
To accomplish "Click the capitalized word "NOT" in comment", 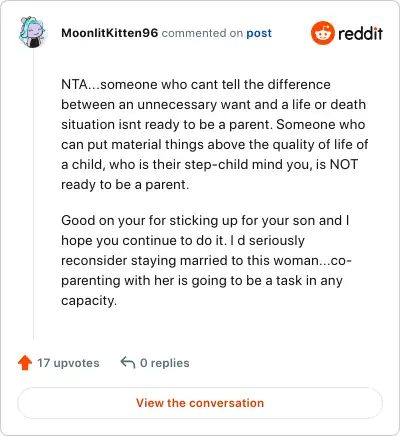I will (x=344, y=164).
